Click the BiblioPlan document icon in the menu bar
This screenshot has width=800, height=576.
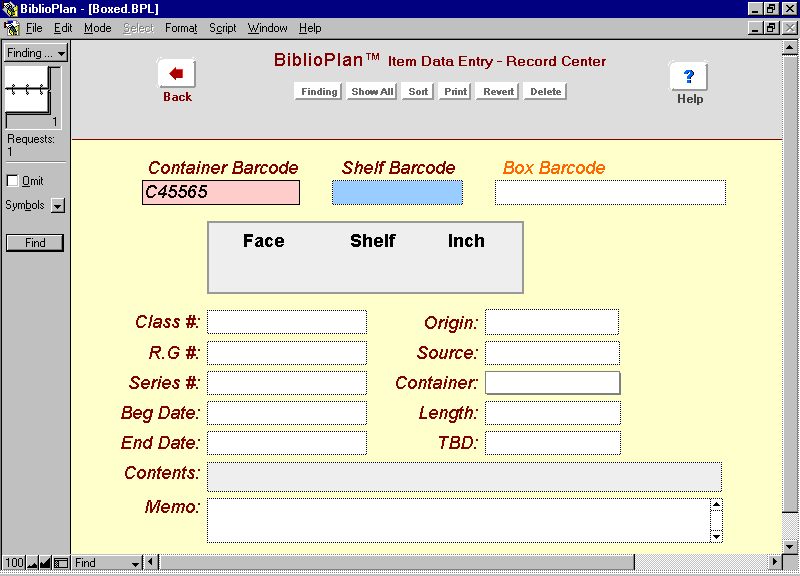(11, 28)
